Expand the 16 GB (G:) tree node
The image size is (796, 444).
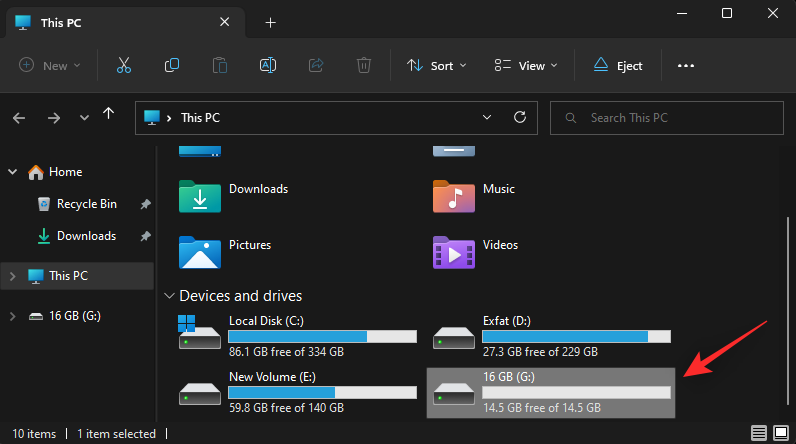[12, 316]
